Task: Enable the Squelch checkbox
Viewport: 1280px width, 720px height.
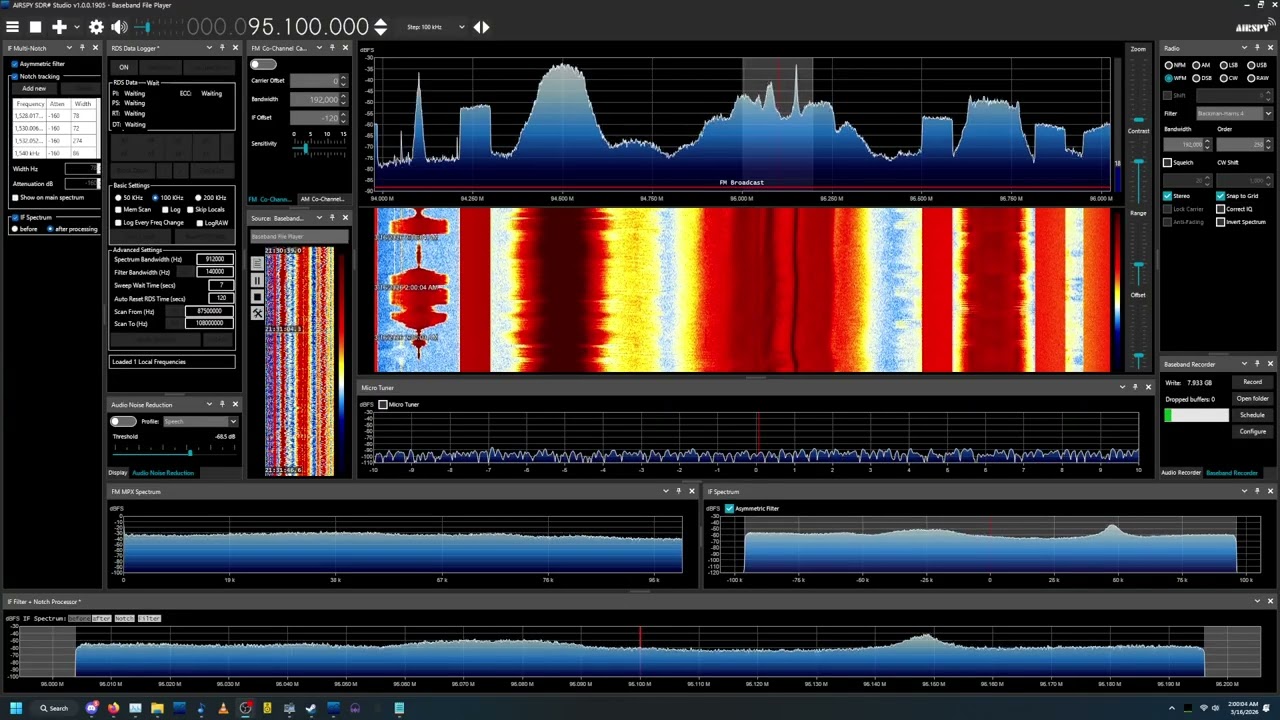Action: point(1168,162)
